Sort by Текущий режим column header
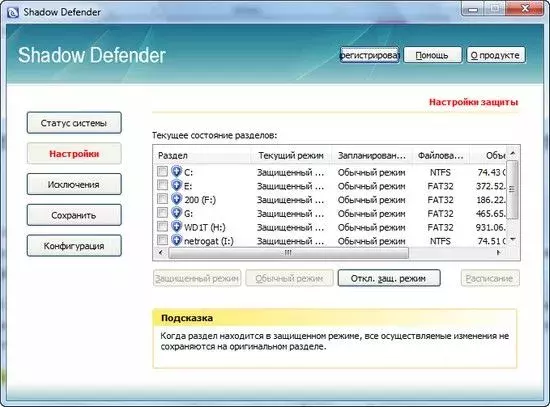The height and width of the screenshot is (407, 550). [x=291, y=155]
